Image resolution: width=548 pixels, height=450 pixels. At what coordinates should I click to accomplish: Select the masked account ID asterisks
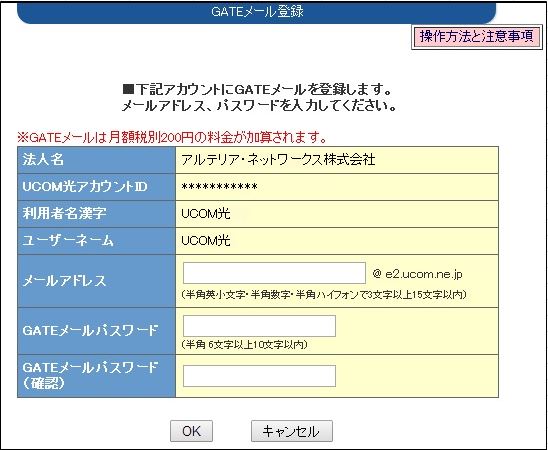point(219,187)
